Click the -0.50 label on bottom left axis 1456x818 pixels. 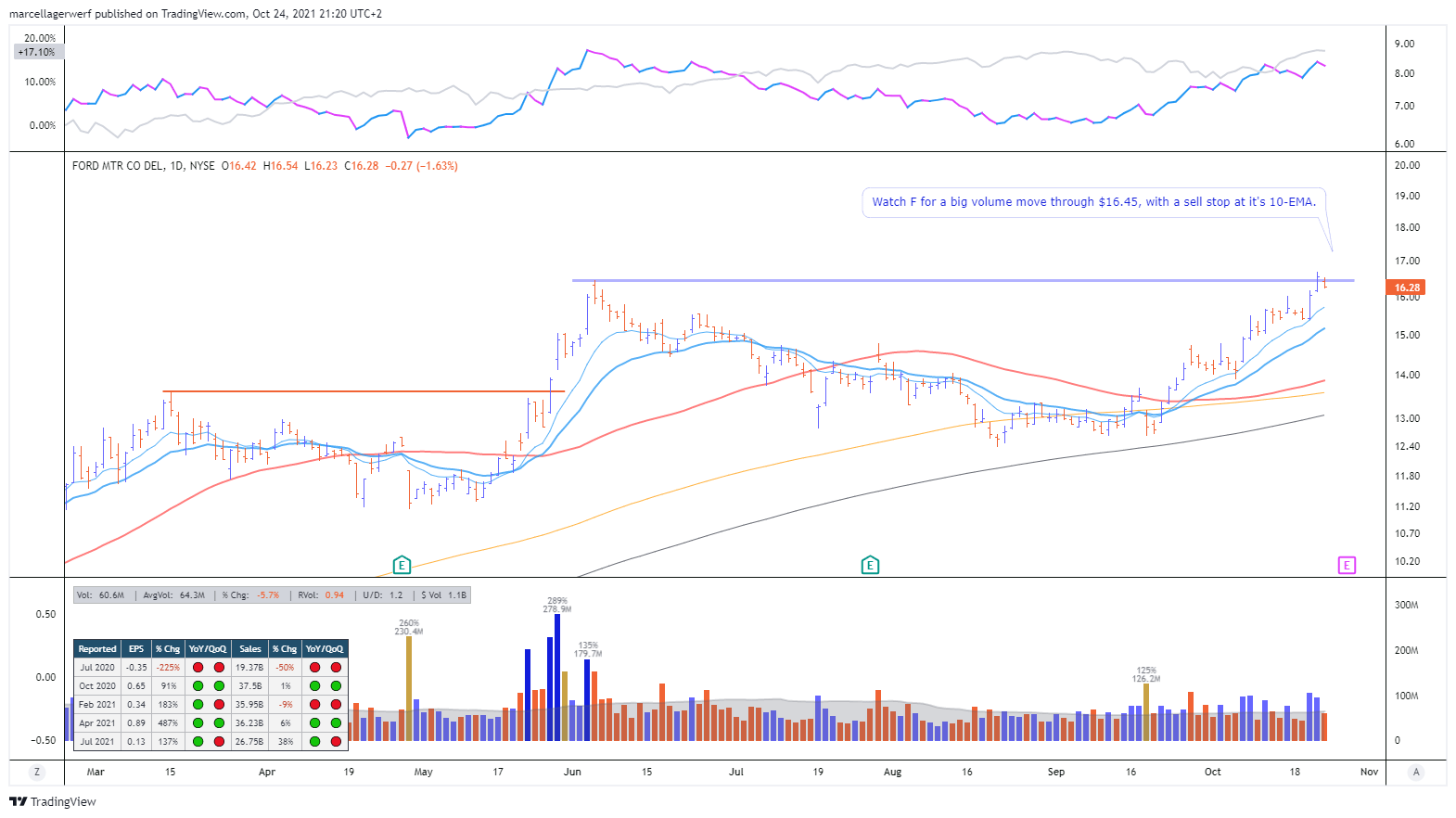[x=44, y=740]
